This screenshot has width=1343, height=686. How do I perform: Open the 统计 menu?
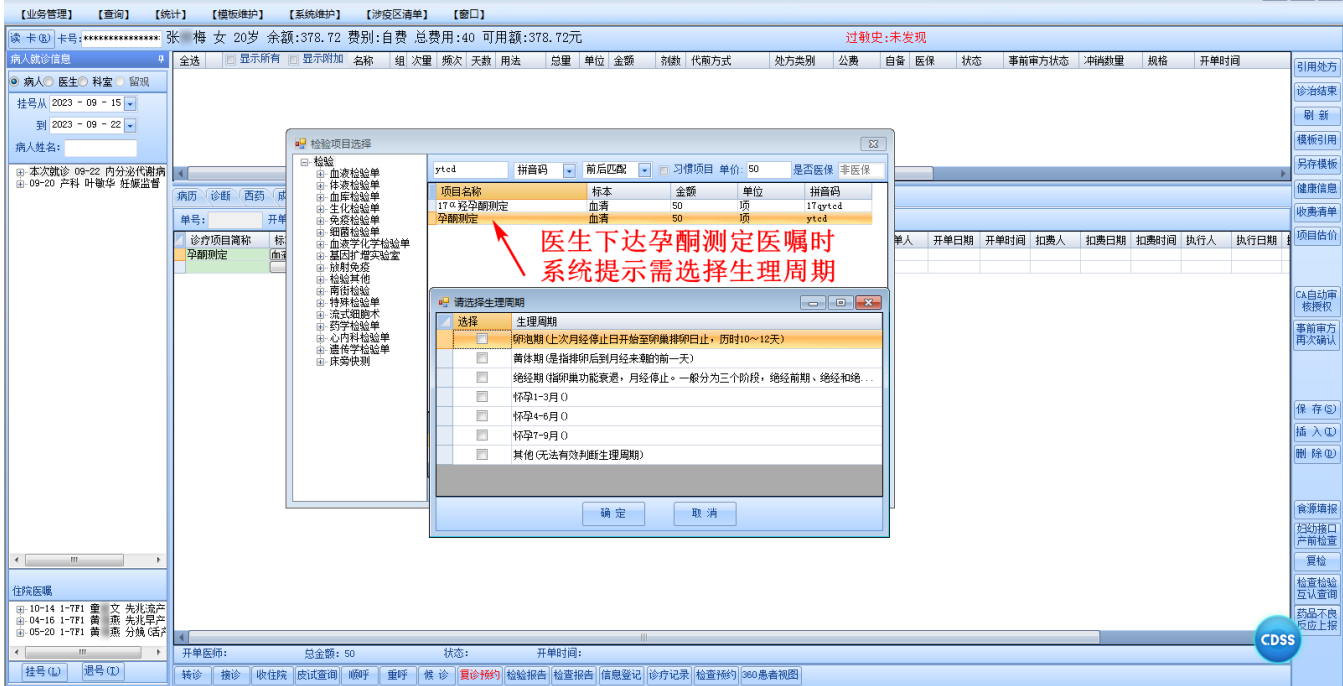pos(170,14)
